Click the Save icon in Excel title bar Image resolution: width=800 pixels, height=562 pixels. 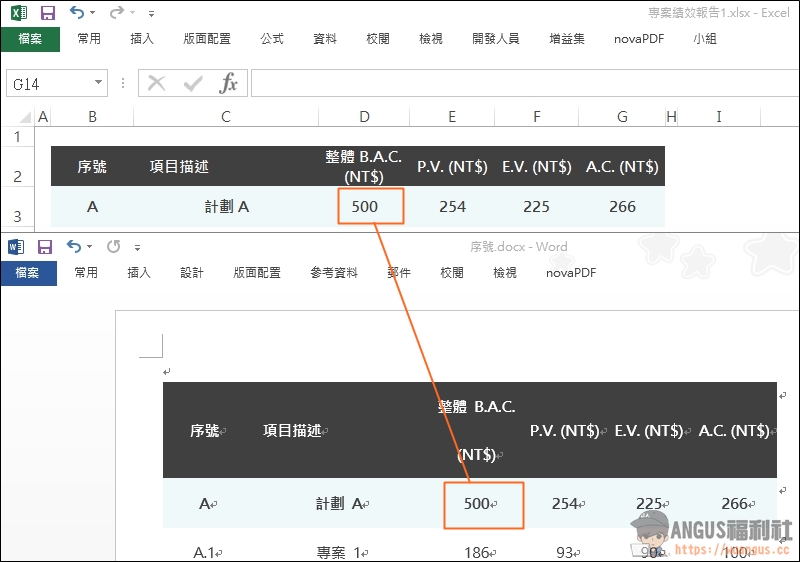click(47, 14)
